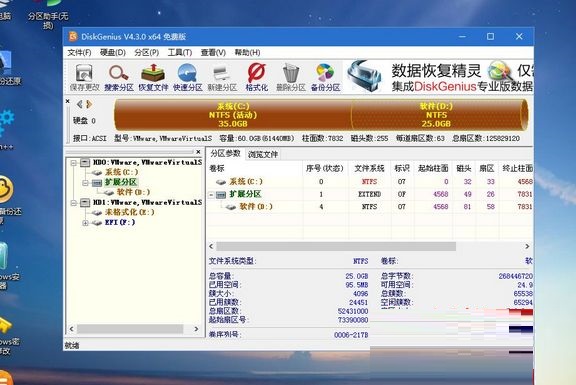This screenshot has height=385, width=576.
Task: Open the 帮助(H) menu
Action: point(247,53)
